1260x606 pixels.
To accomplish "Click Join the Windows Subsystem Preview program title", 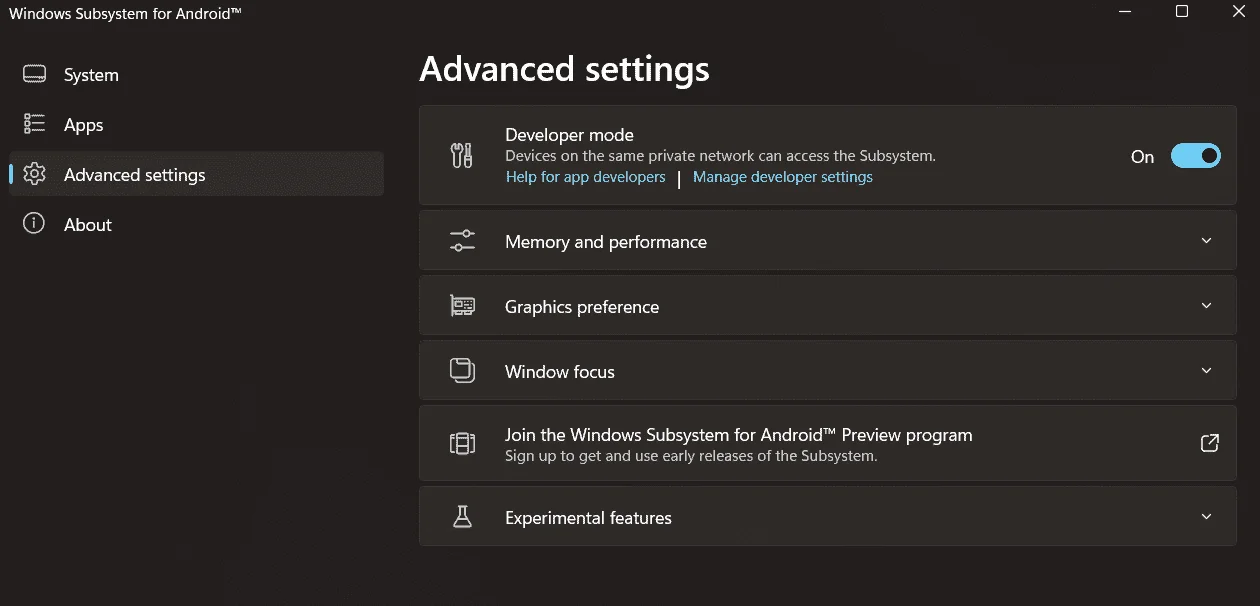I will (x=739, y=435).
